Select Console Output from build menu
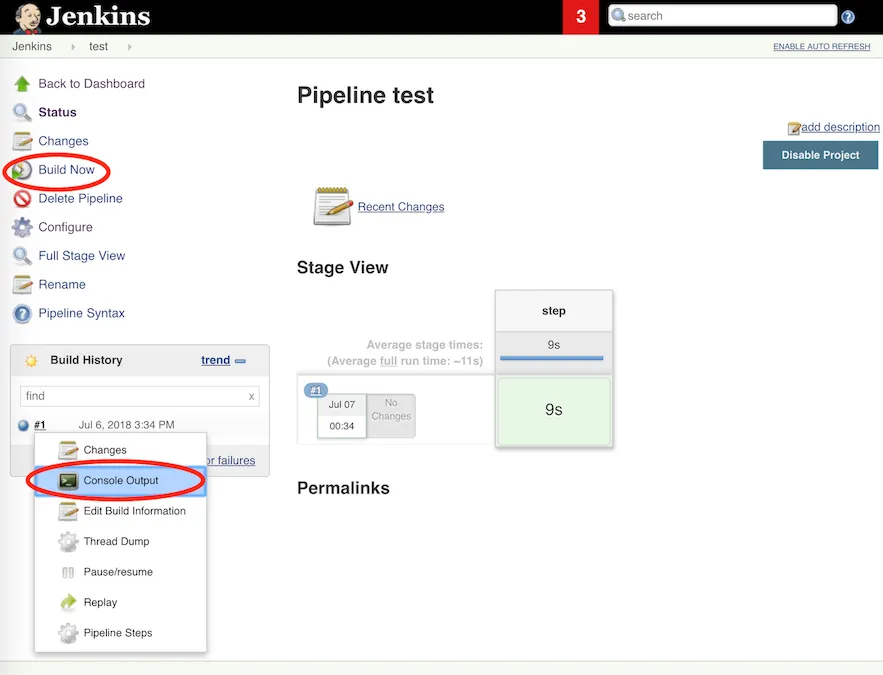The image size is (883, 675). point(121,481)
